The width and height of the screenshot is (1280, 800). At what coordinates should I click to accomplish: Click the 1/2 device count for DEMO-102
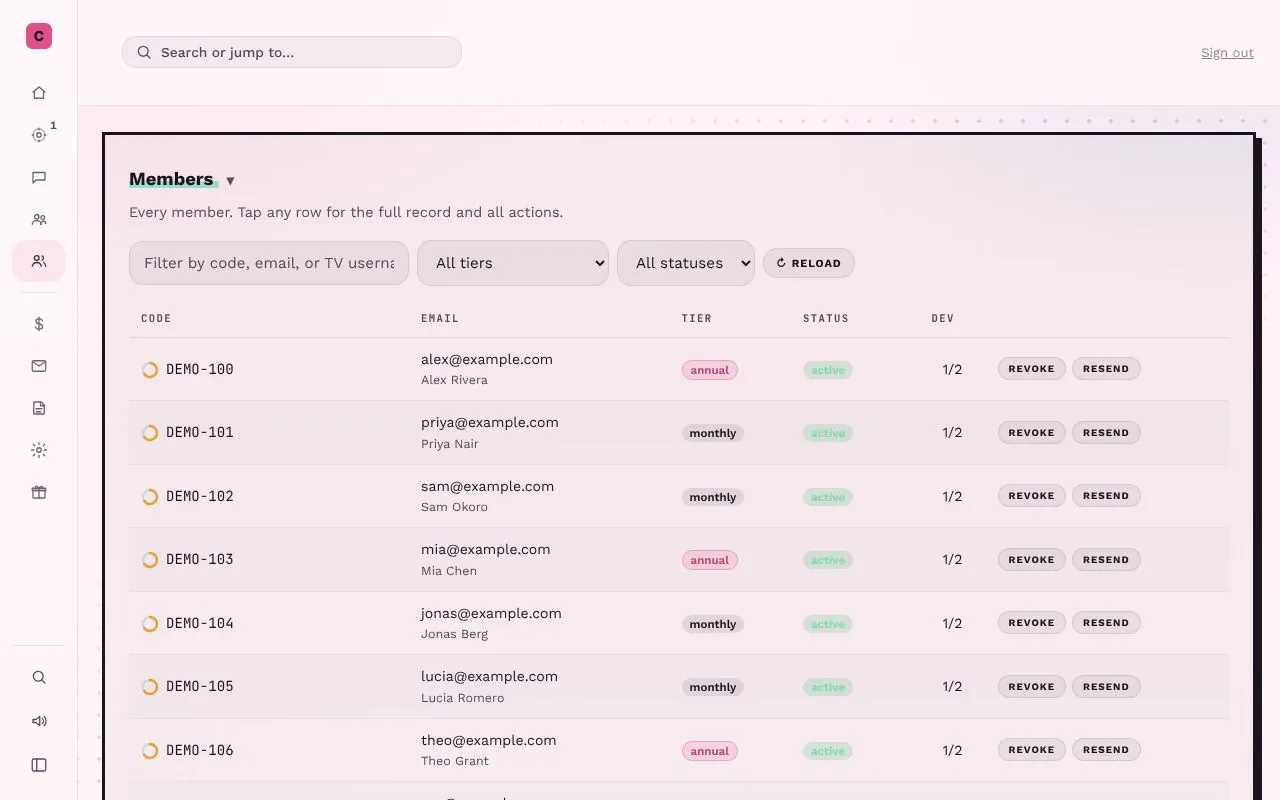[x=952, y=497]
